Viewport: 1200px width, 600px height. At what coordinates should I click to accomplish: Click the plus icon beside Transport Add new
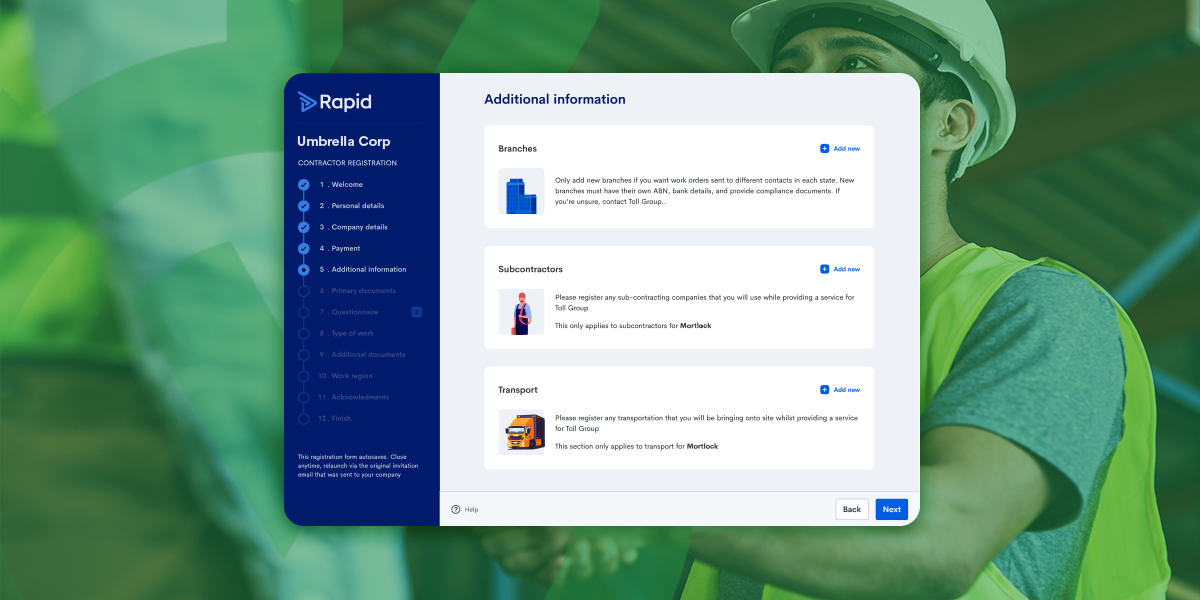824,389
